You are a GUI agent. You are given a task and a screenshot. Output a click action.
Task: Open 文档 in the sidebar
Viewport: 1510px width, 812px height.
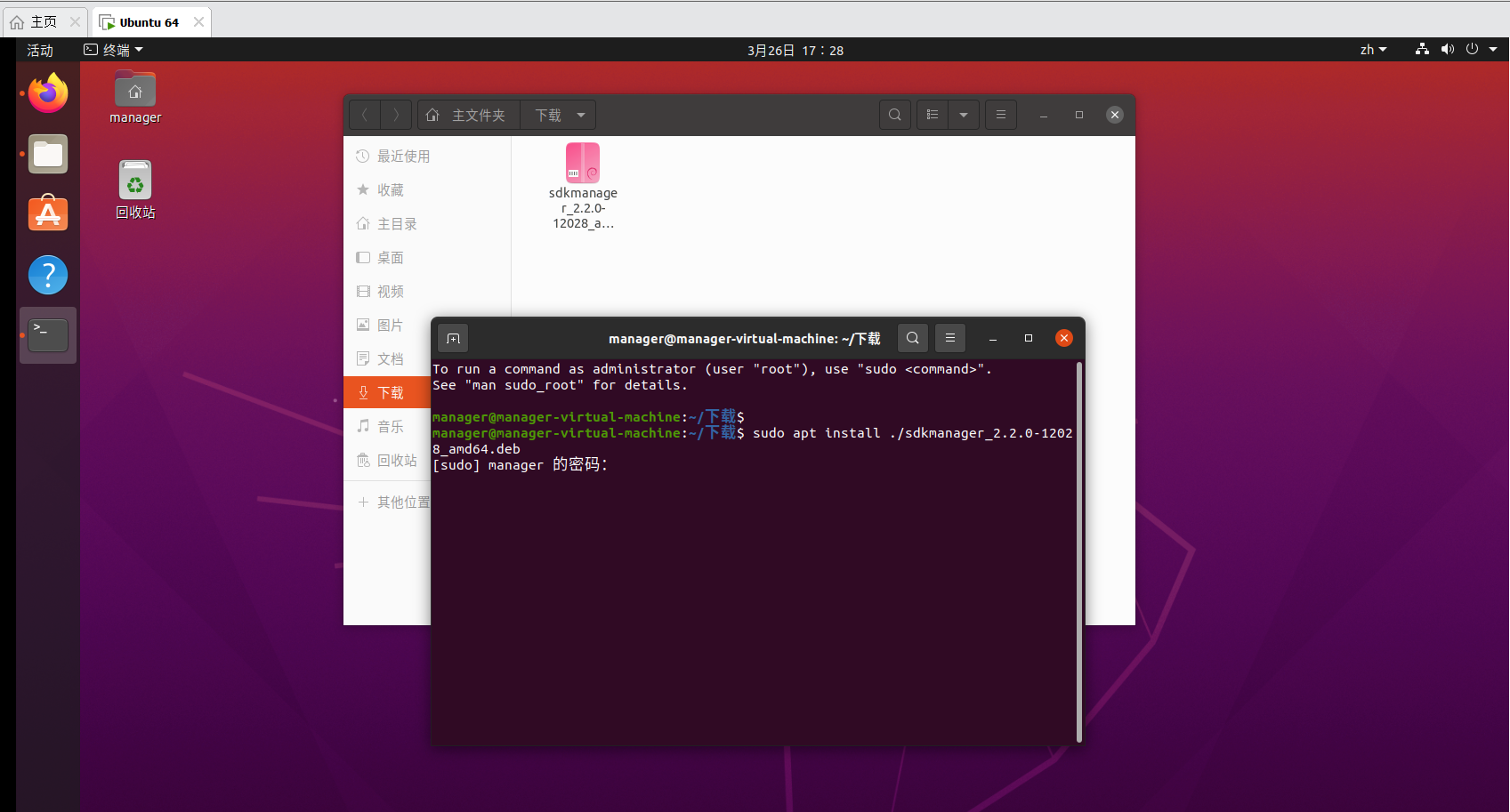[387, 359]
